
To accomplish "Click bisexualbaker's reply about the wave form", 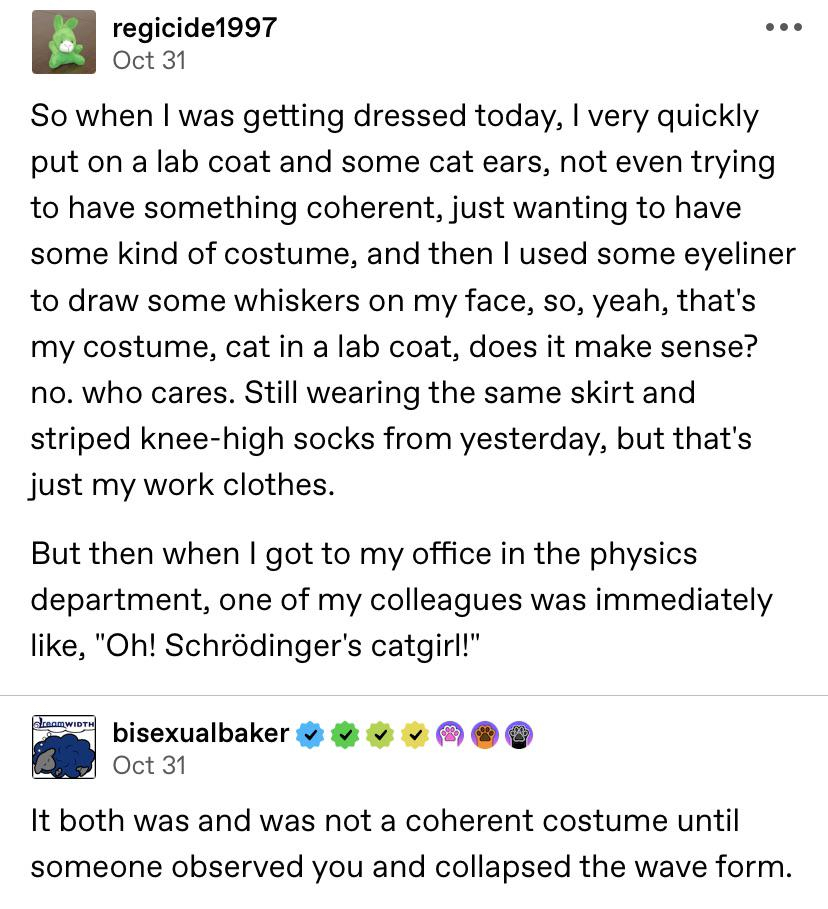I will tap(410, 843).
